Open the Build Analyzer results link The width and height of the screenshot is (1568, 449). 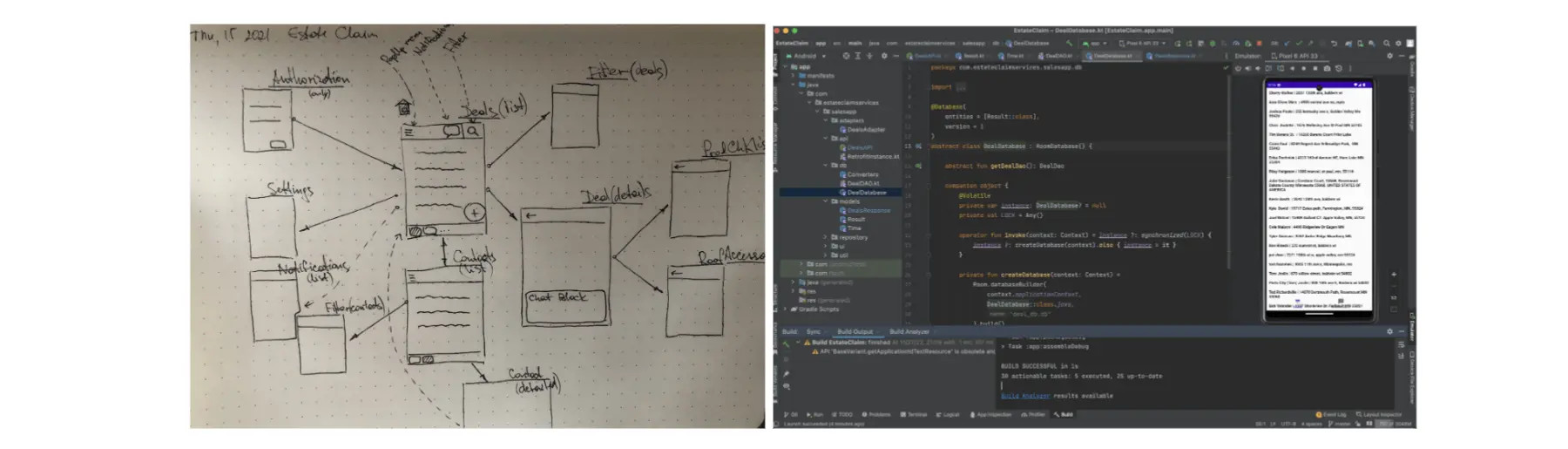[x=1024, y=396]
